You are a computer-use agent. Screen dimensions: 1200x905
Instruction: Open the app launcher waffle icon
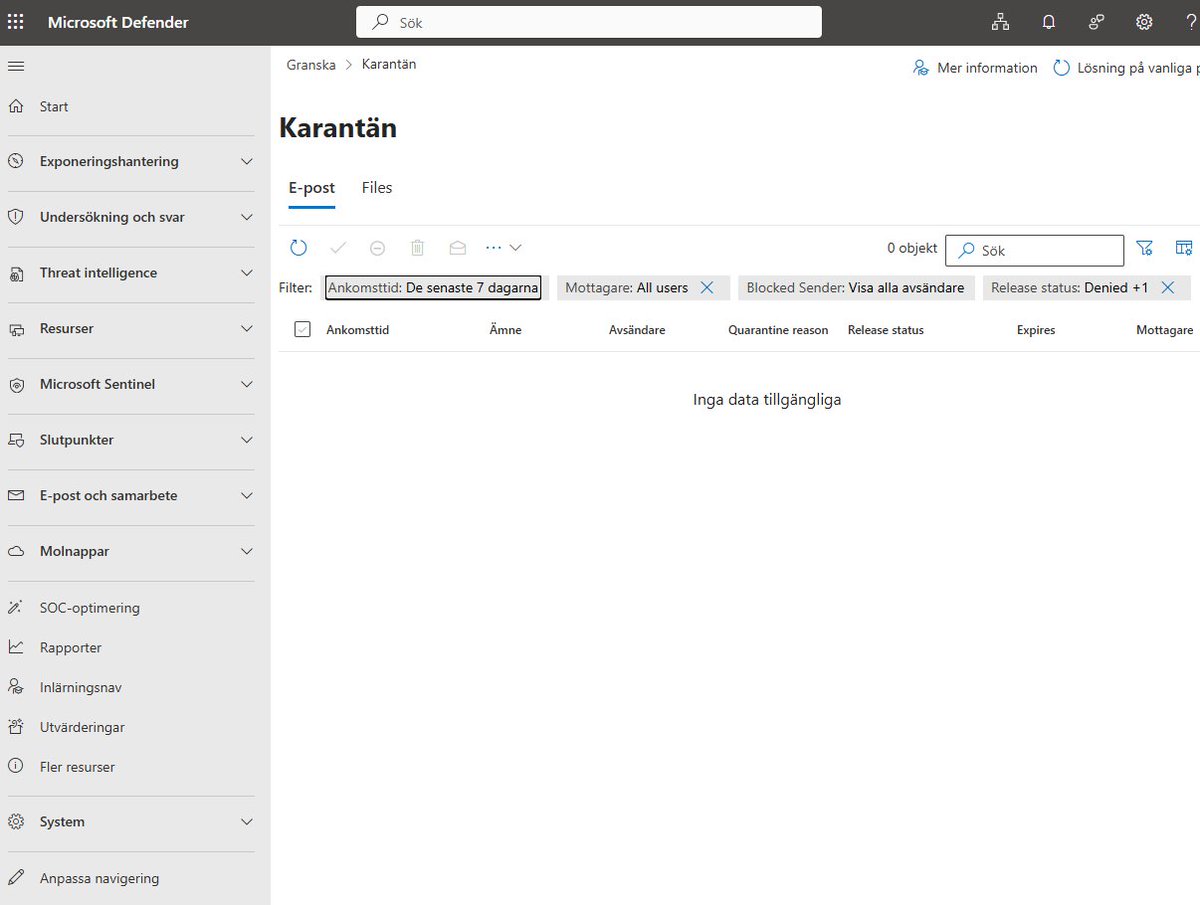(x=16, y=22)
